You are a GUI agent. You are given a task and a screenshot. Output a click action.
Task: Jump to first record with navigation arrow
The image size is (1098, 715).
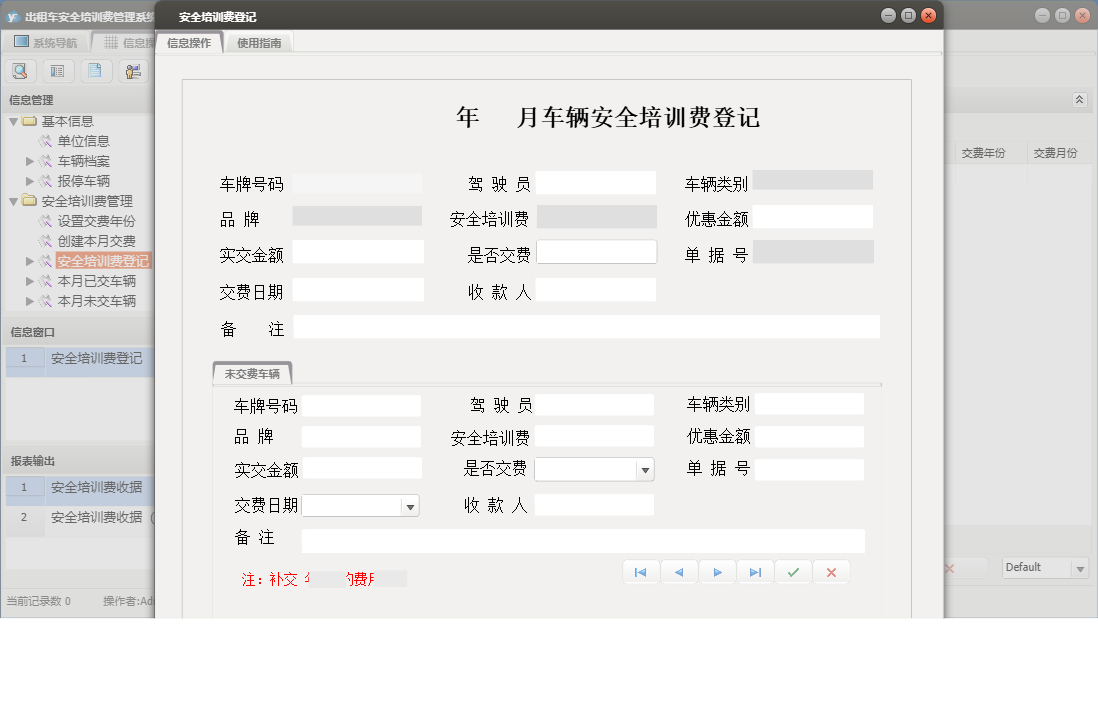click(x=641, y=571)
